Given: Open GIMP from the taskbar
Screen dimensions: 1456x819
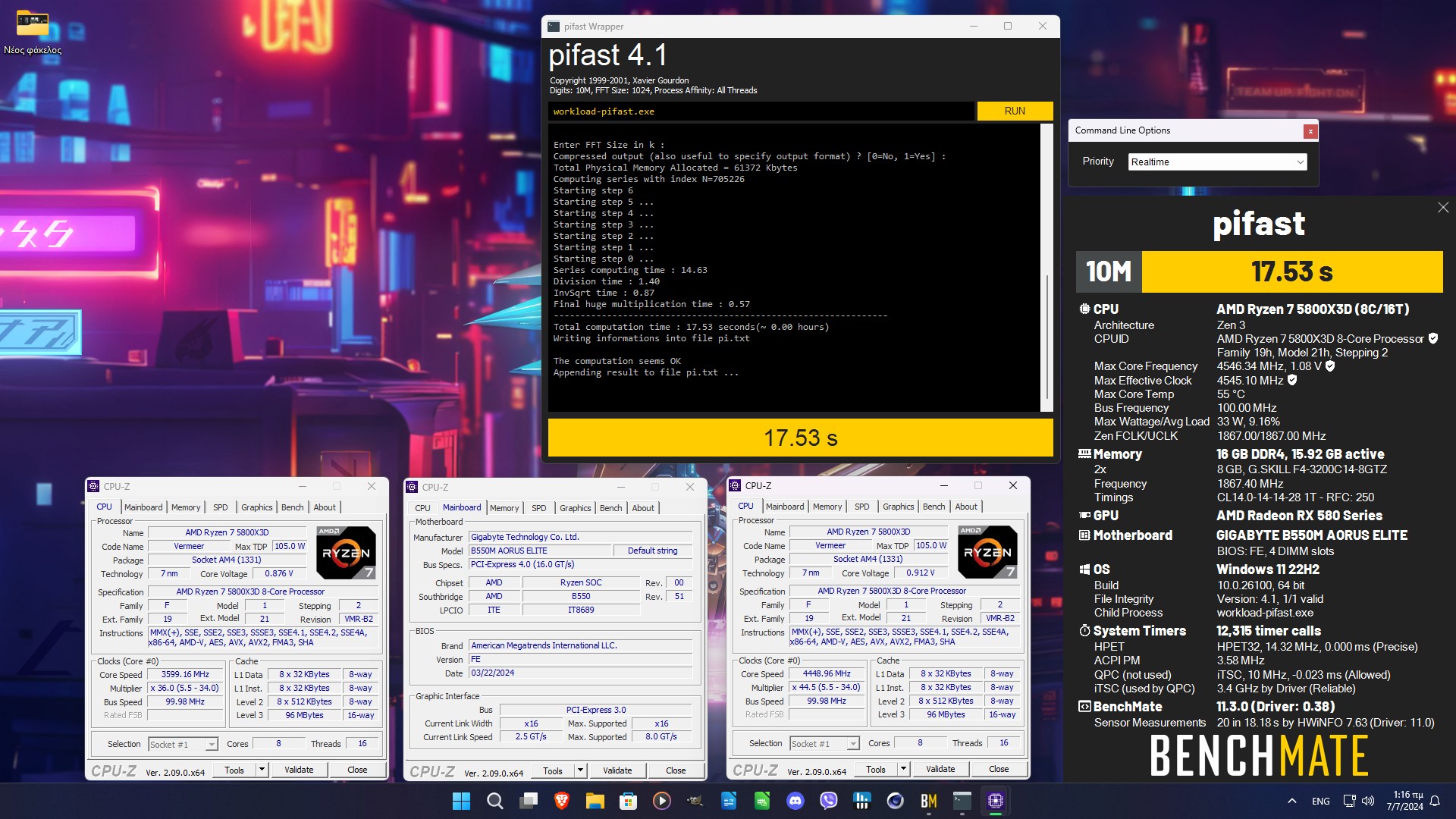Looking at the screenshot, I should click(695, 800).
